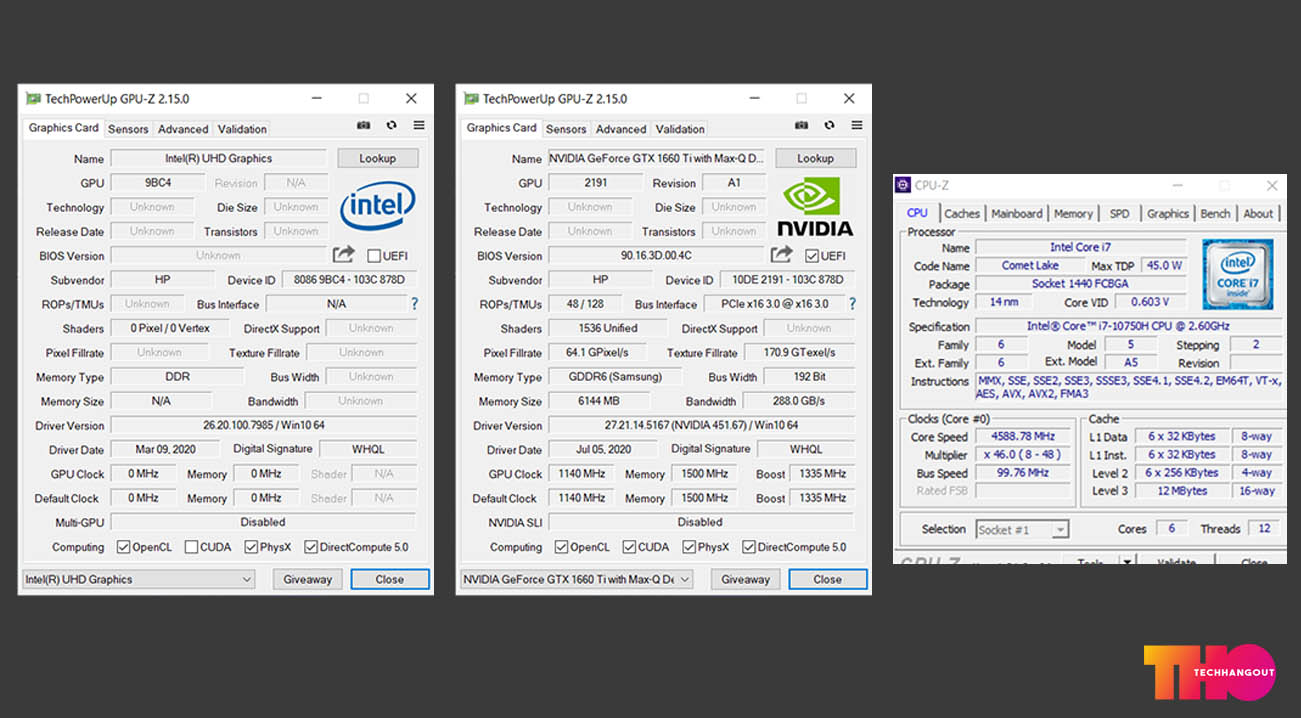Toggle CUDA checkbox in Intel GPU-Z window
This screenshot has height=718, width=1301.
coord(191,547)
